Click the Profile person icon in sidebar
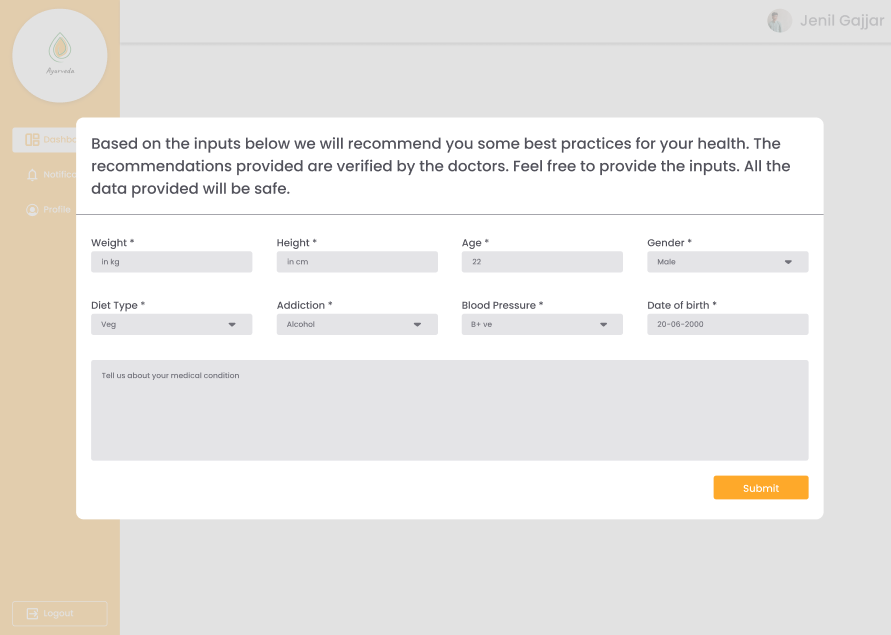The width and height of the screenshot is (891, 635). tap(32, 210)
